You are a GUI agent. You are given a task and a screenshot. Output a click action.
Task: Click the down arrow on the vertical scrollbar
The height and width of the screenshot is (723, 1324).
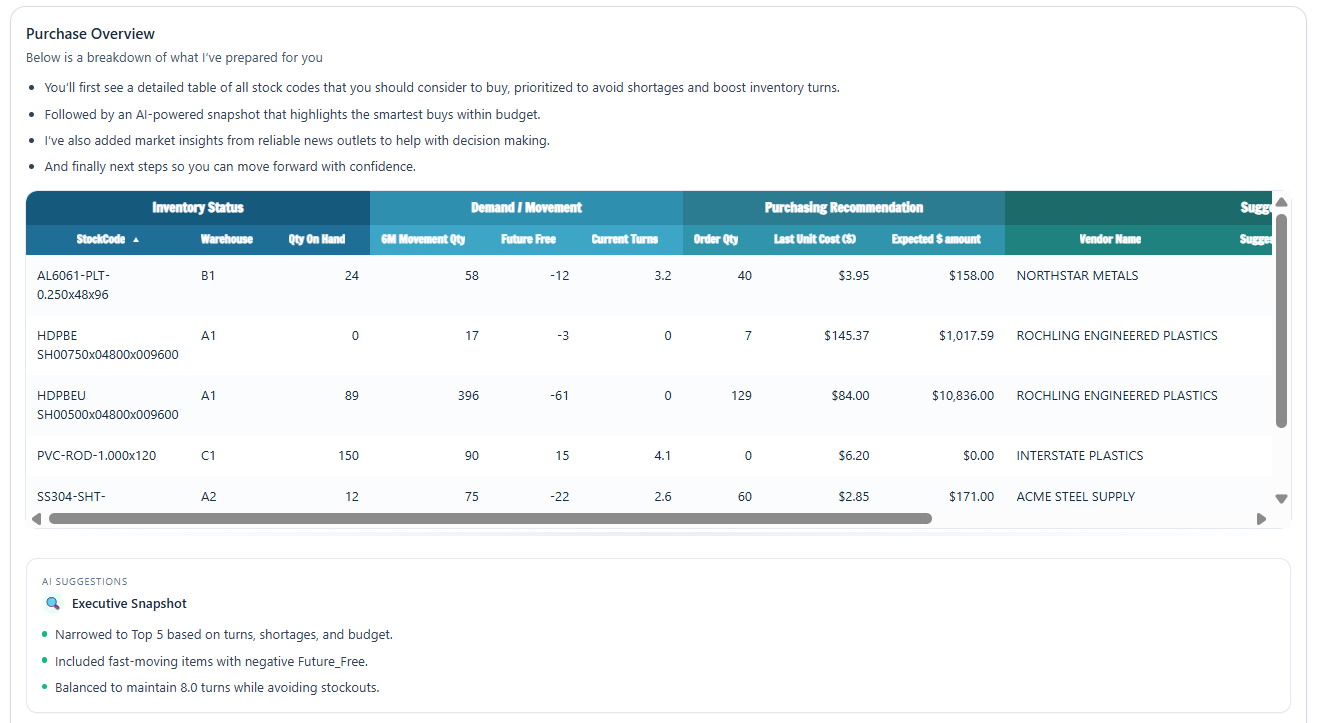coord(1280,497)
